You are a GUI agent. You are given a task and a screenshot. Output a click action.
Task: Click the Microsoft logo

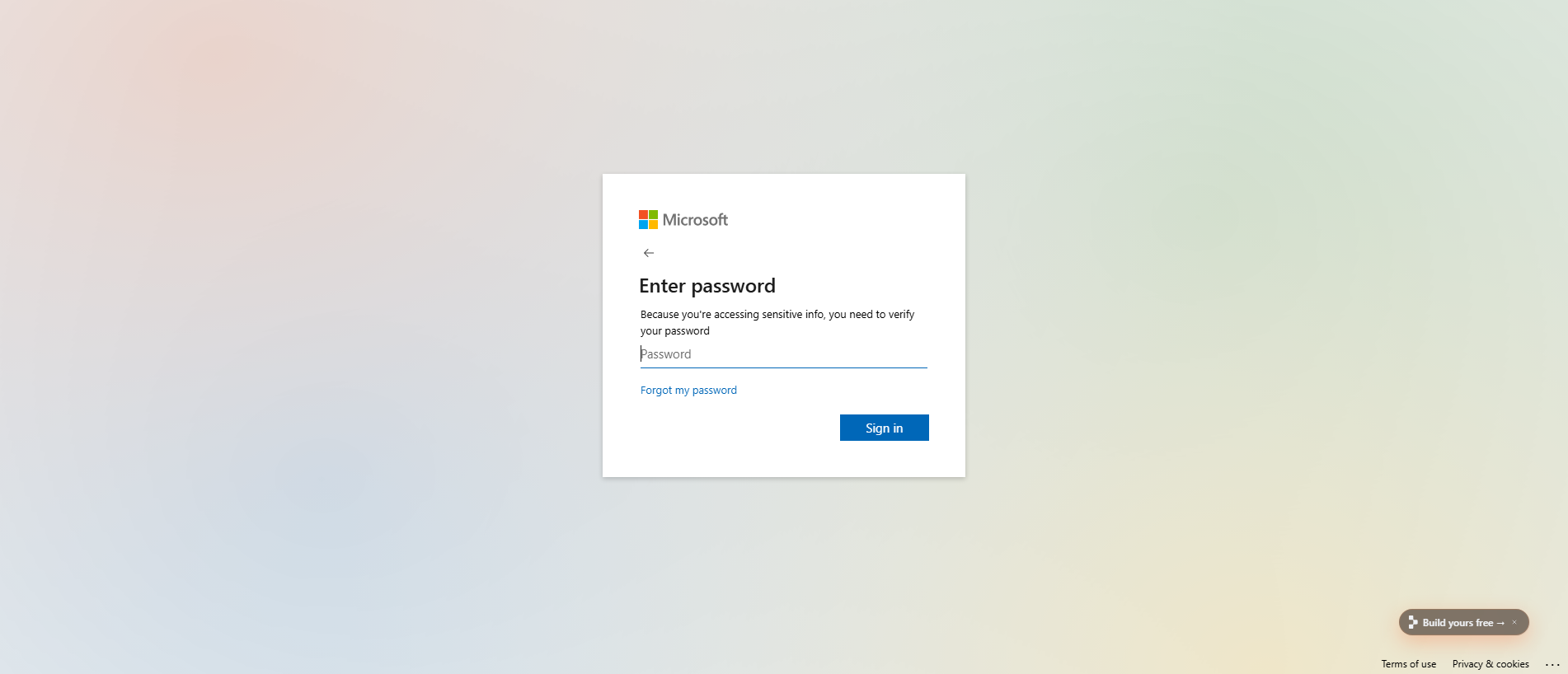[683, 220]
